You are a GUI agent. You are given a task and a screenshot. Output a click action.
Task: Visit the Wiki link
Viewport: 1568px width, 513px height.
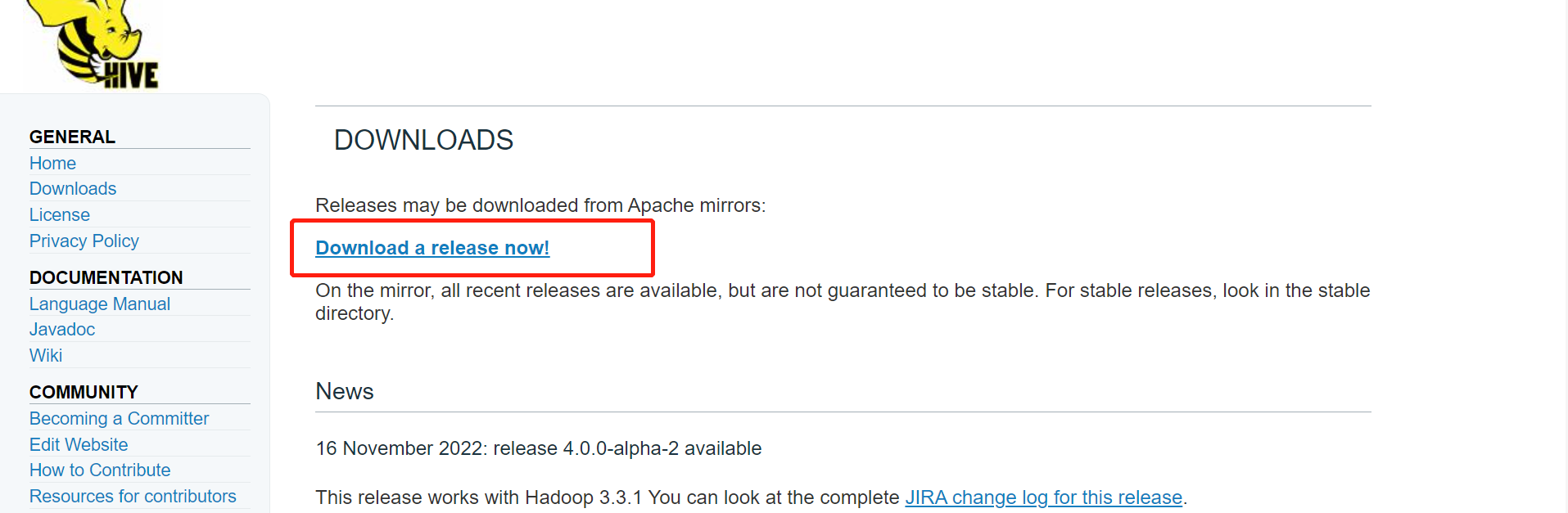coord(46,355)
